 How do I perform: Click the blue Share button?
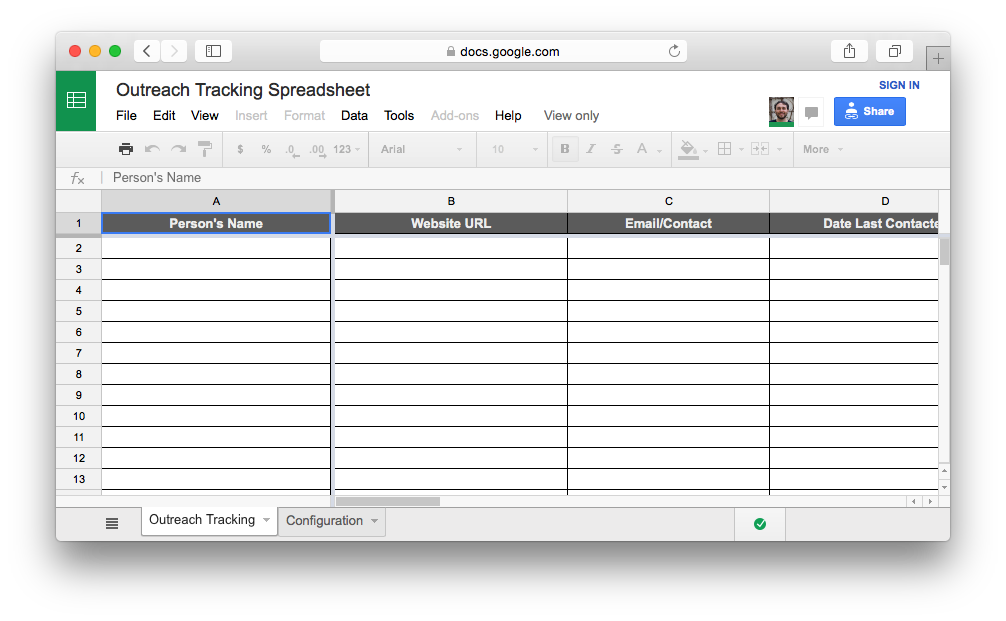point(869,111)
